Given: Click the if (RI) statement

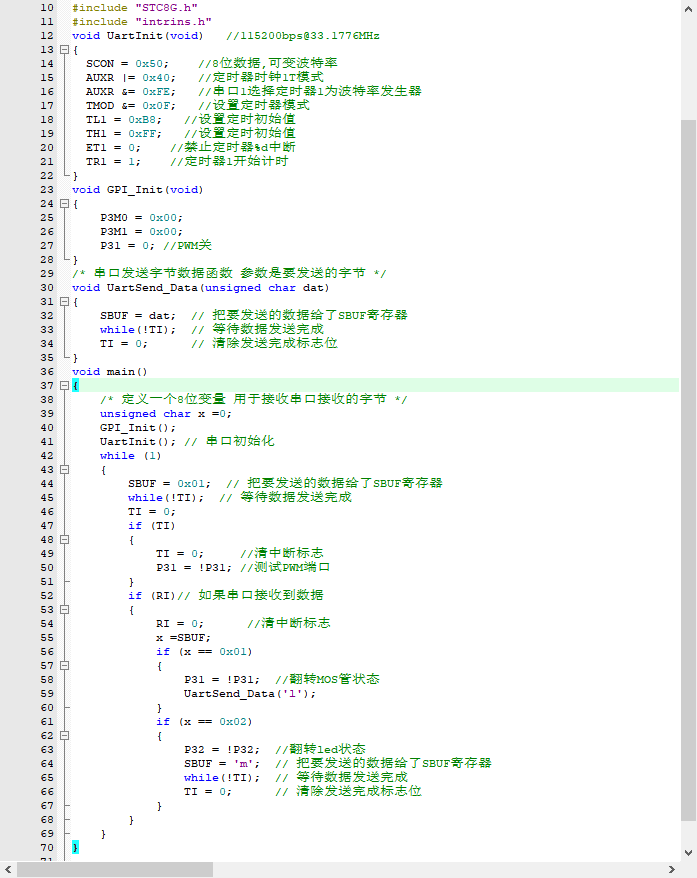Looking at the screenshot, I should 152,595.
